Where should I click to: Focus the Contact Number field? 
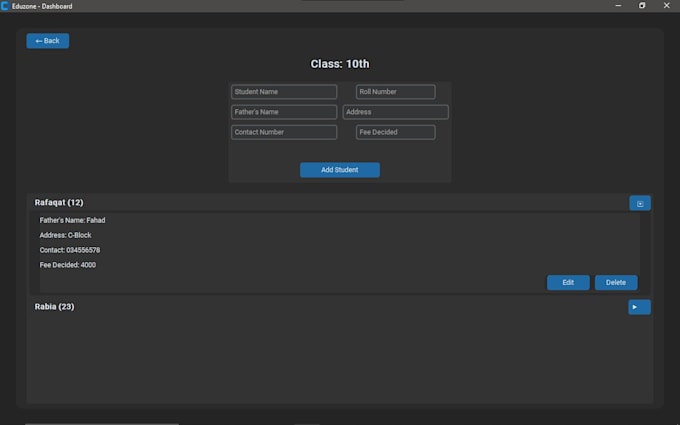click(x=284, y=132)
